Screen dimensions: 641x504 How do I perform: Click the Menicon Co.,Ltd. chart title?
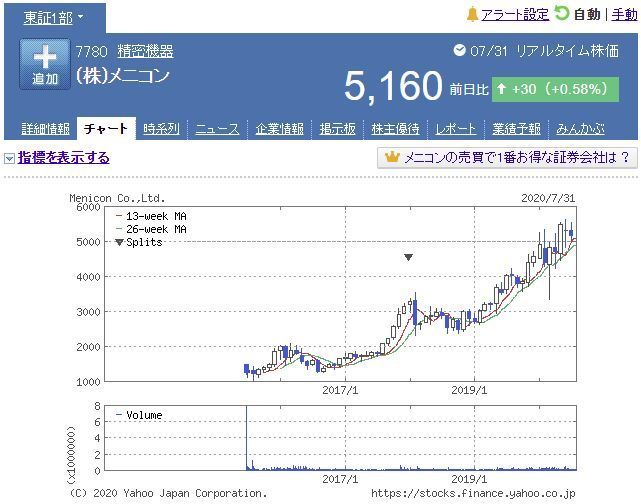117,198
